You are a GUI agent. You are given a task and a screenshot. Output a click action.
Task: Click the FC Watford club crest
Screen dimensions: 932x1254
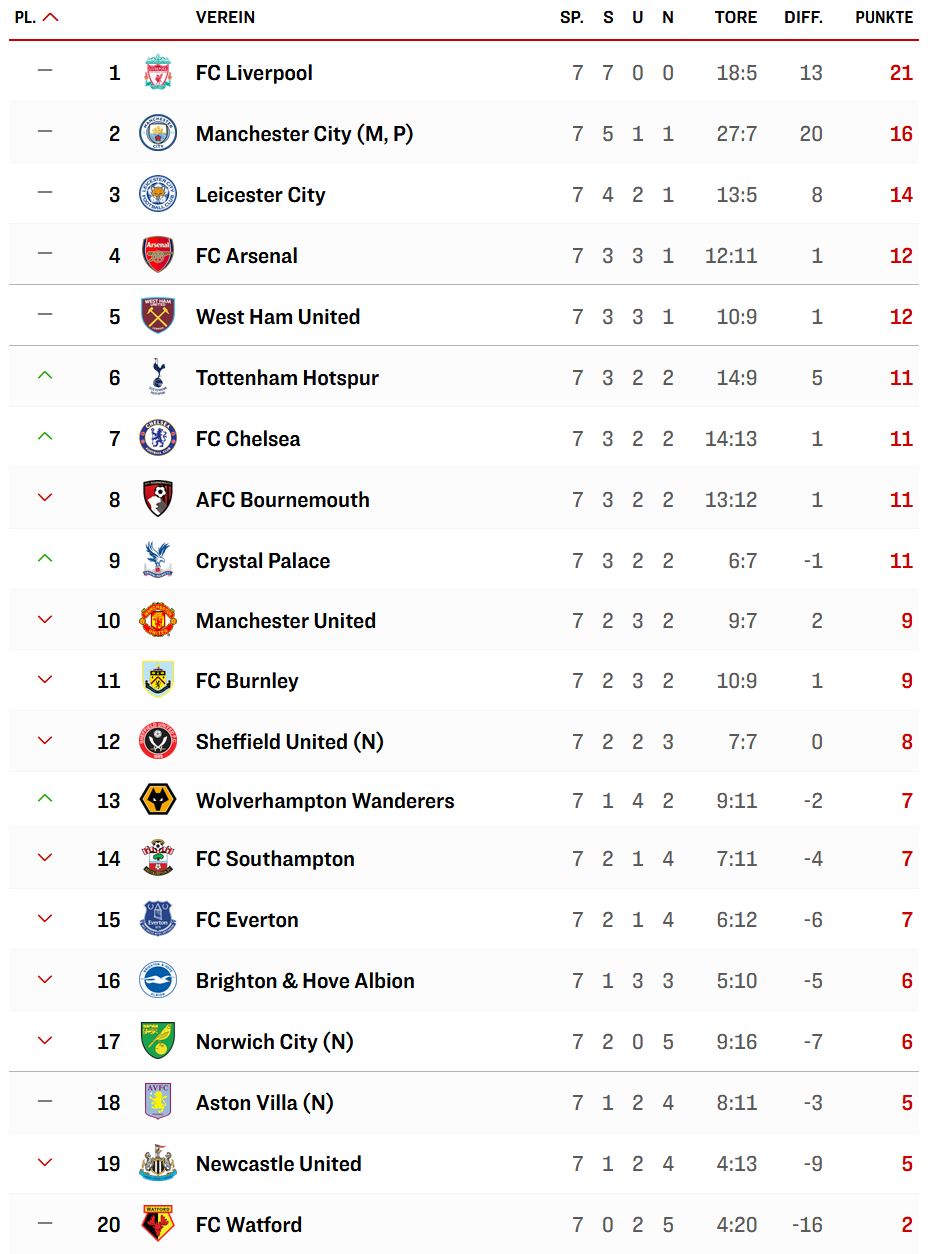pos(158,1224)
